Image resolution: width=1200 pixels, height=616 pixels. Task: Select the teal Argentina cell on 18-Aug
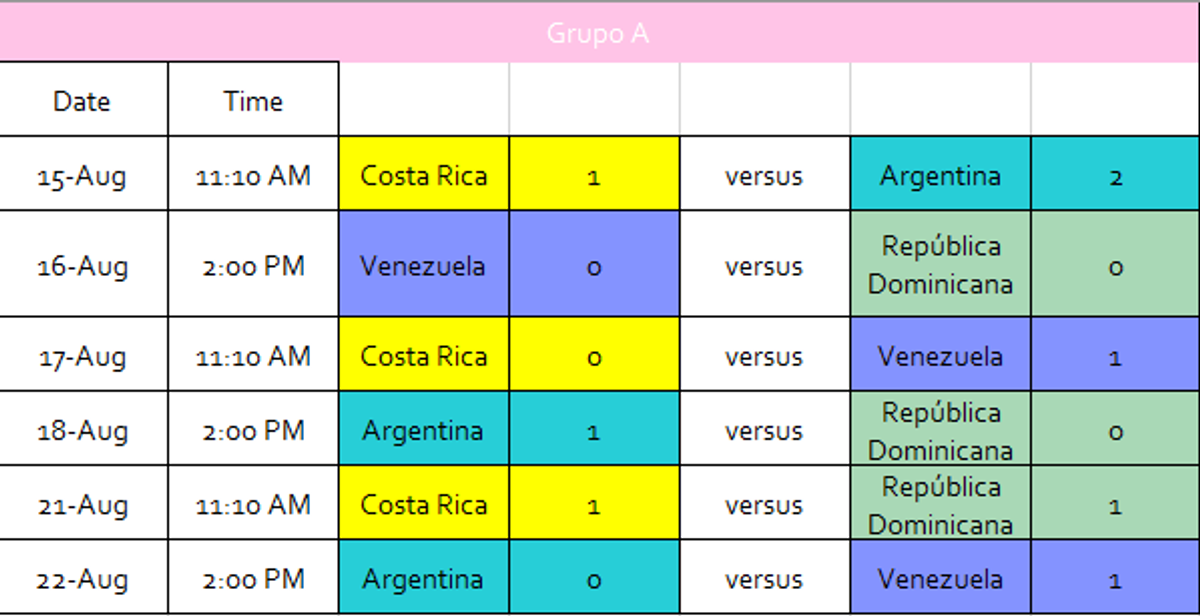click(424, 429)
